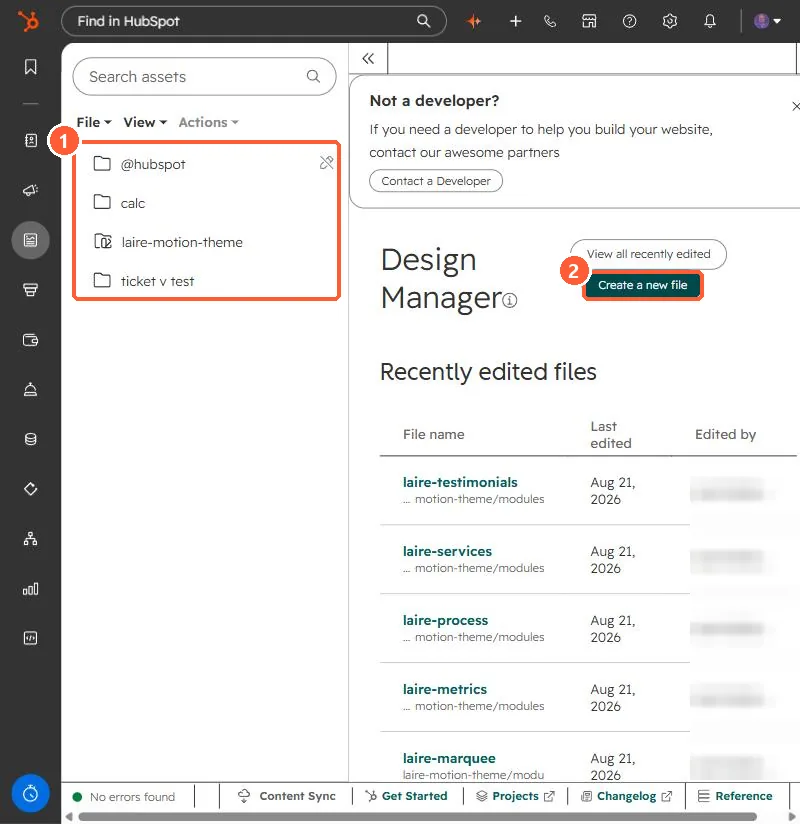Open laire-services file link
Viewport: 800px width, 824px height.
click(447, 551)
